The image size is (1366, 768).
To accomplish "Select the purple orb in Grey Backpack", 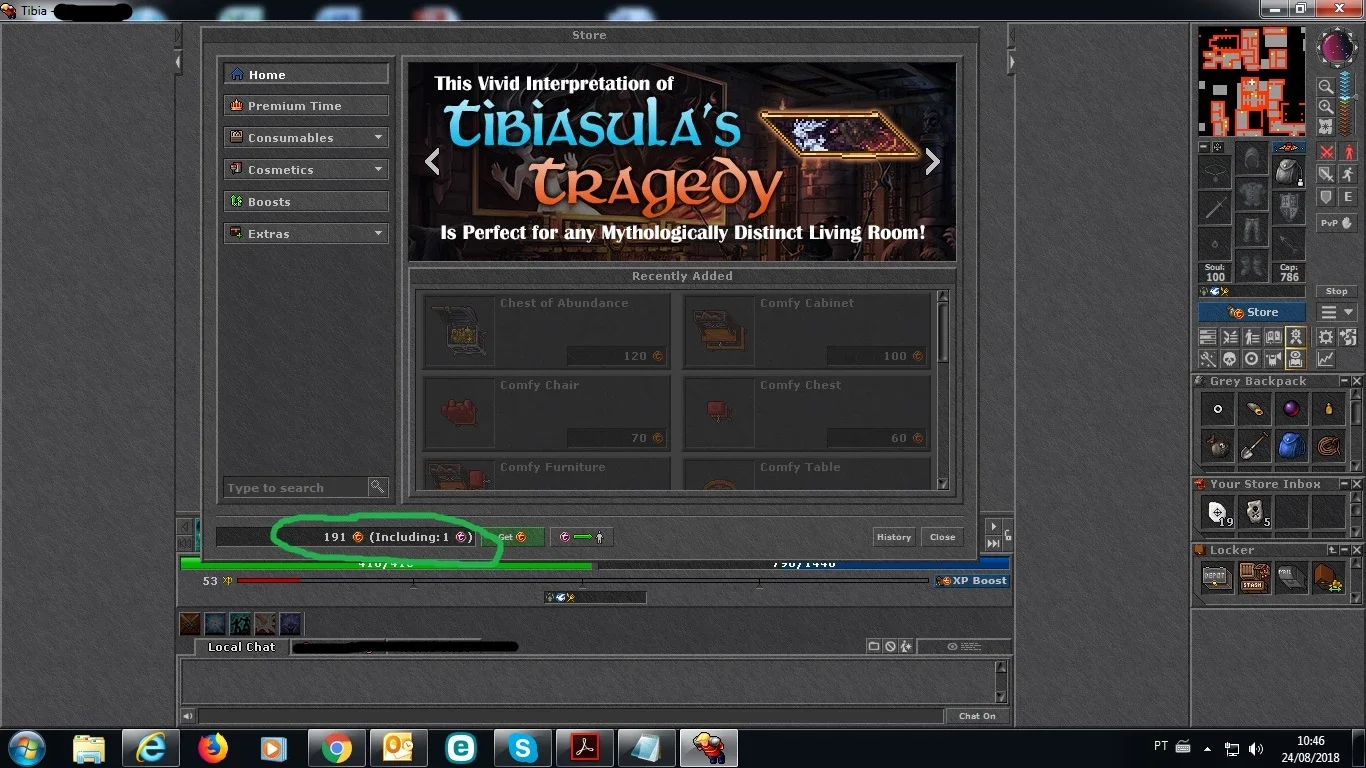I will (x=1291, y=408).
